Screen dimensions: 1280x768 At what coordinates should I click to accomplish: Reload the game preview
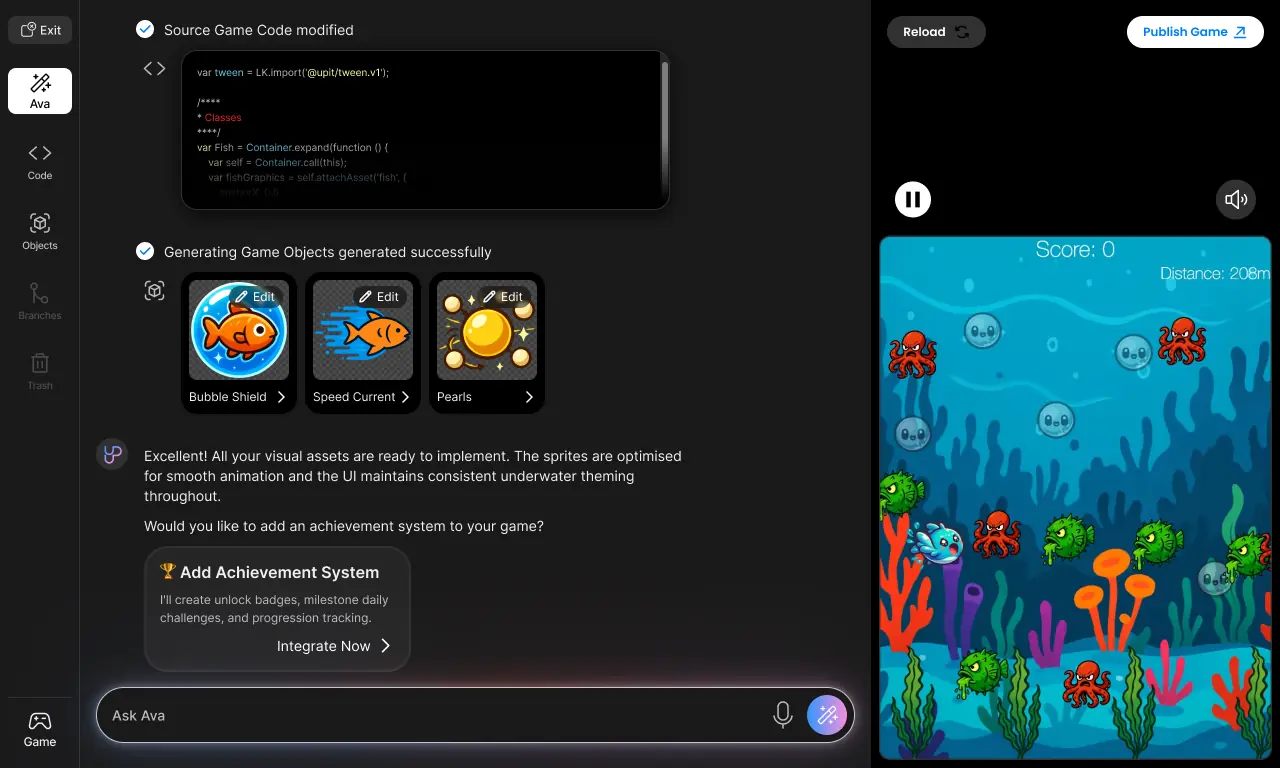pos(936,32)
